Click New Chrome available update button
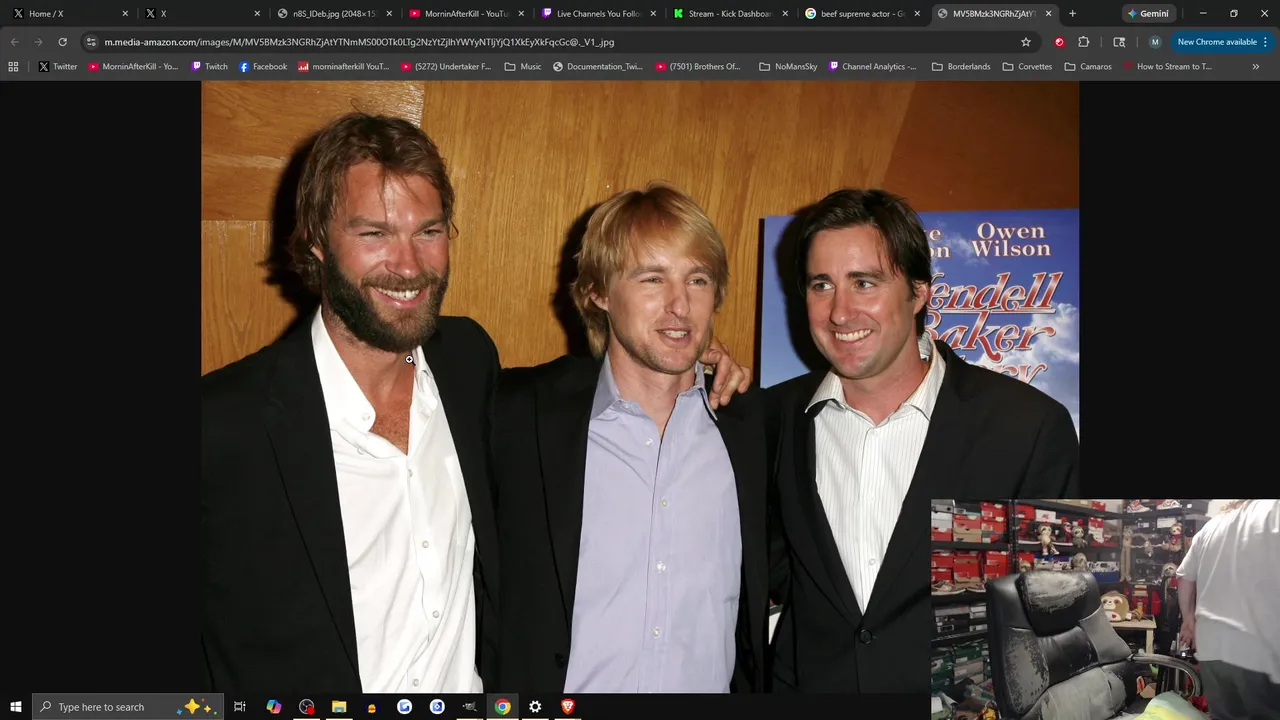Screen dimensions: 1280x720 [1222, 42]
